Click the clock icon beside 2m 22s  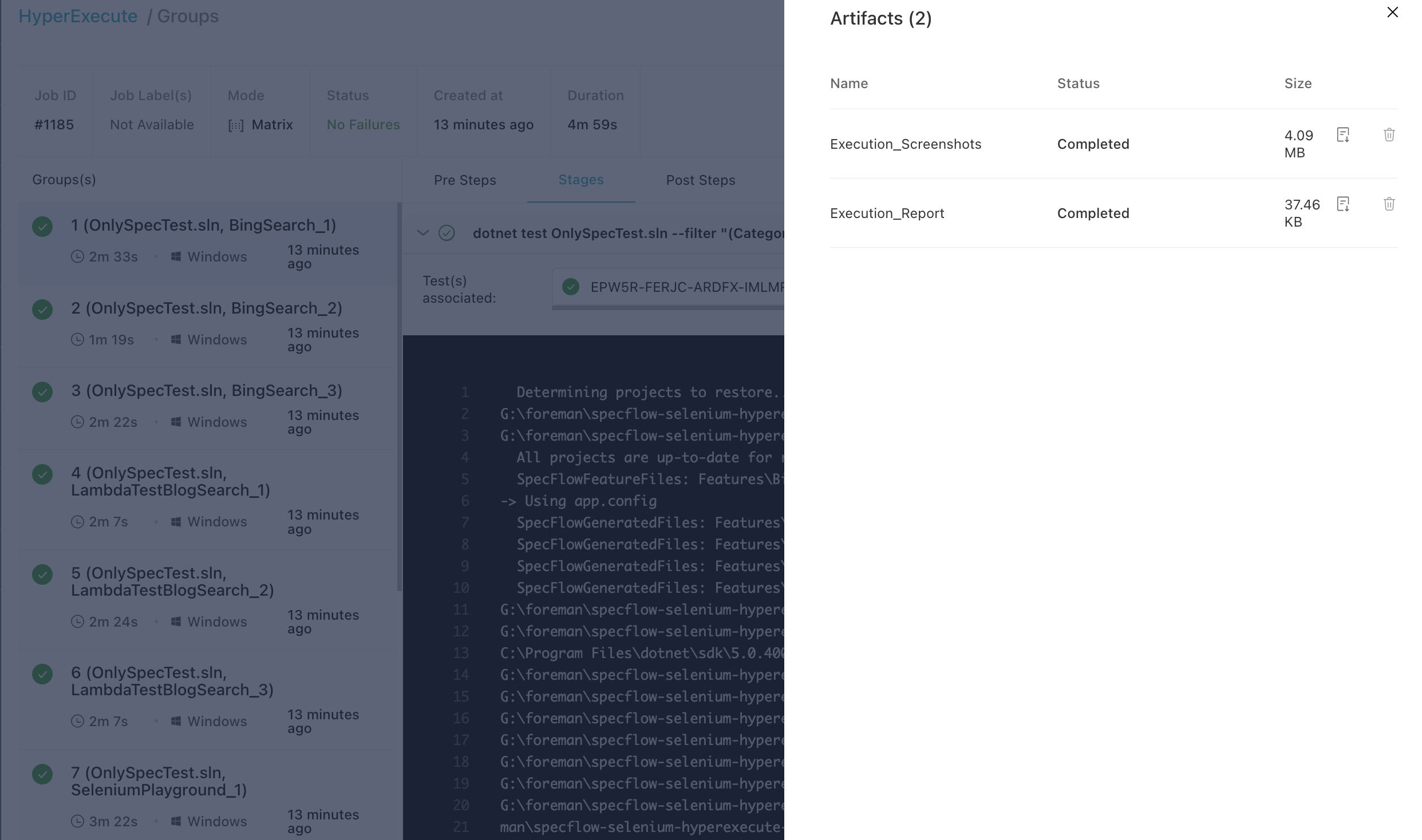click(x=77, y=422)
